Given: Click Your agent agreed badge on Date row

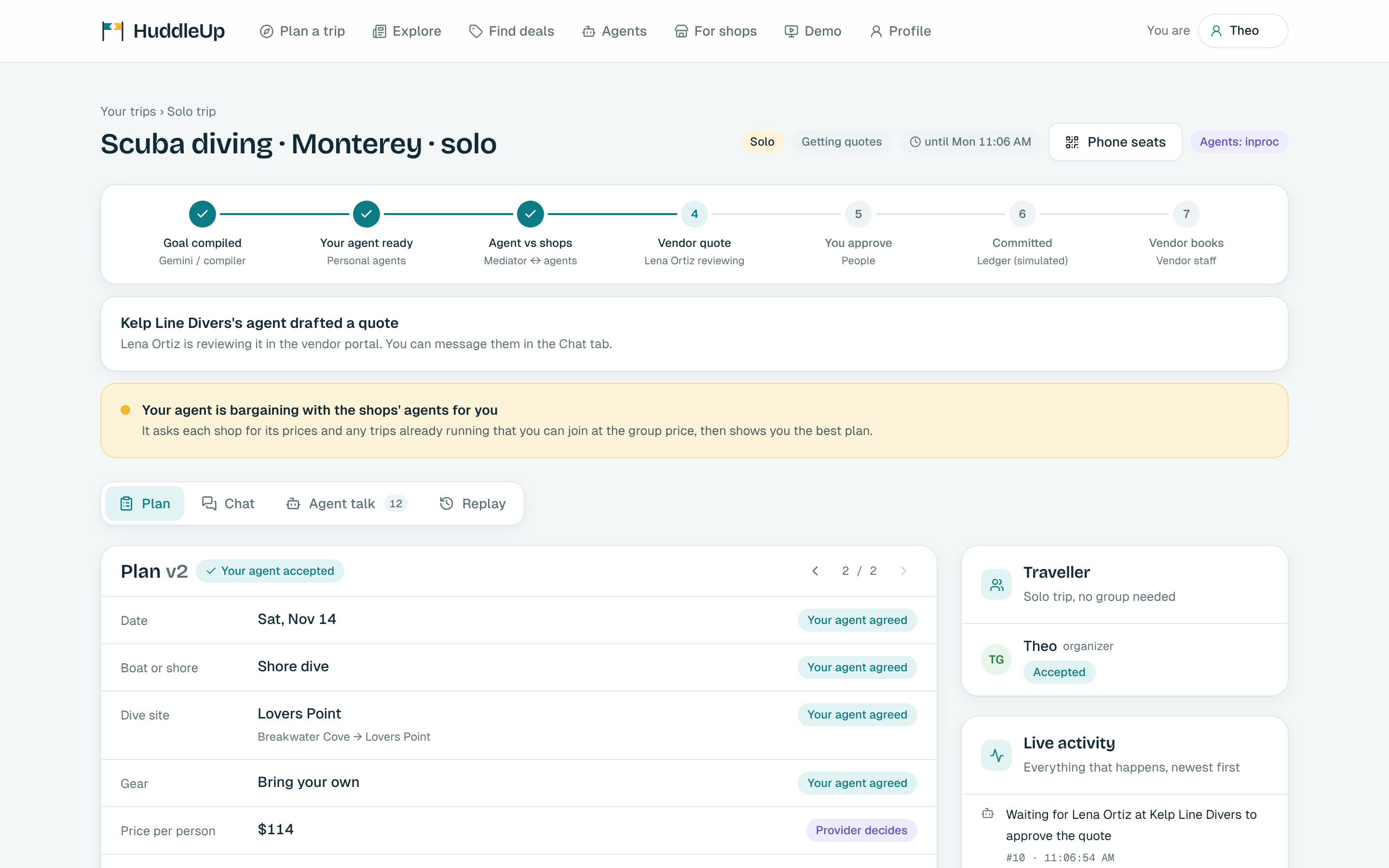Looking at the screenshot, I should (857, 620).
